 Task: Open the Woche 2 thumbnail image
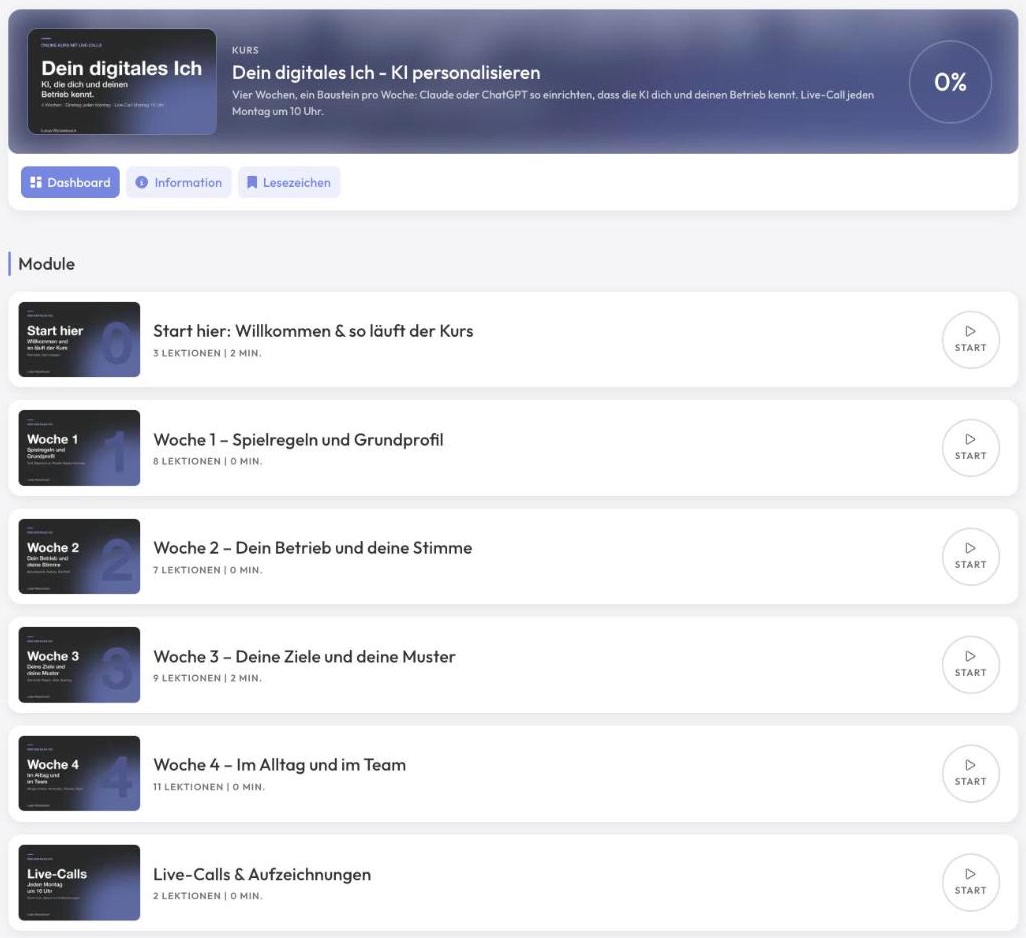pyautogui.click(x=79, y=557)
